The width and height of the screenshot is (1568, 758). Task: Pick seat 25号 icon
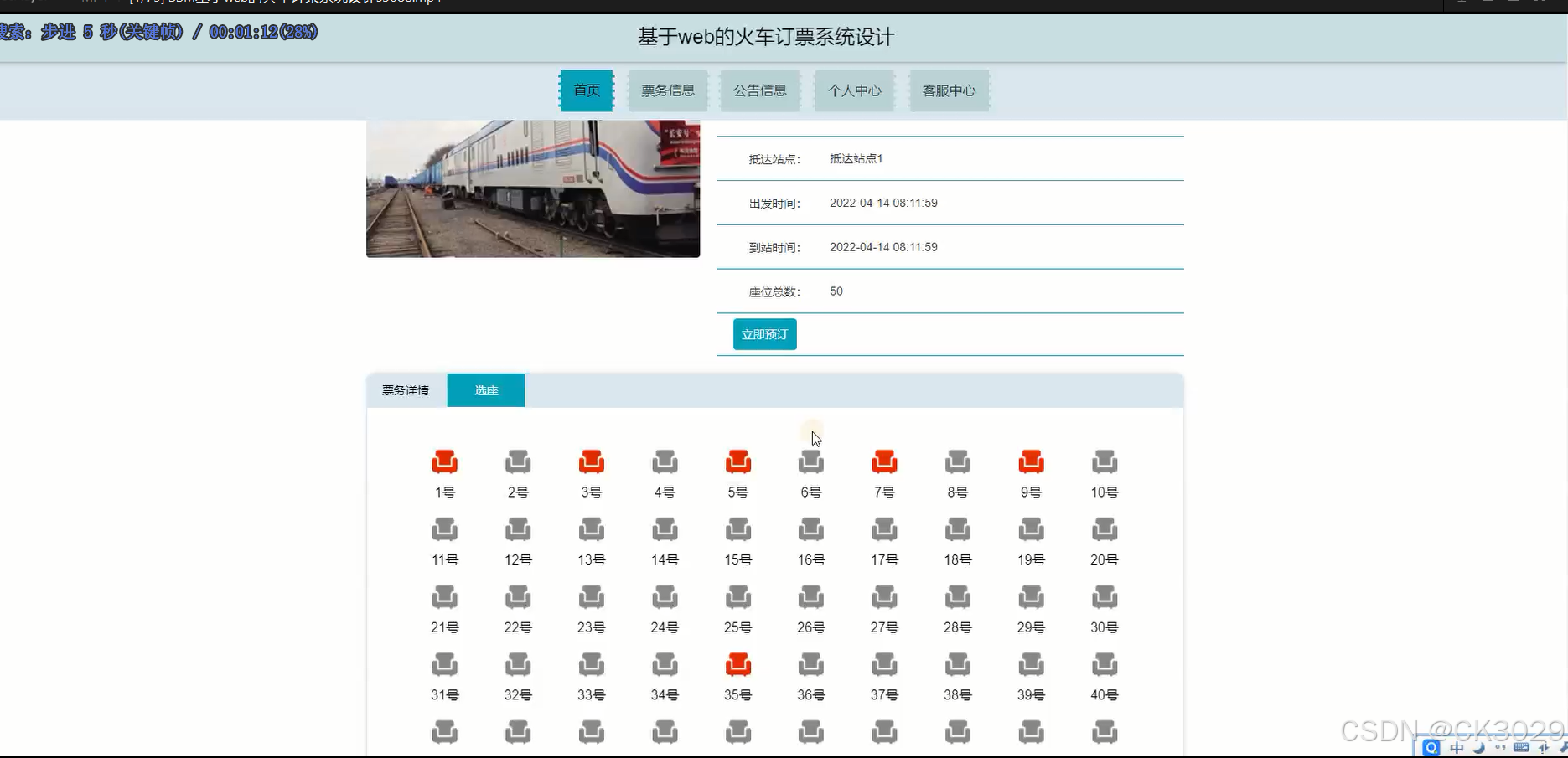[x=738, y=597]
